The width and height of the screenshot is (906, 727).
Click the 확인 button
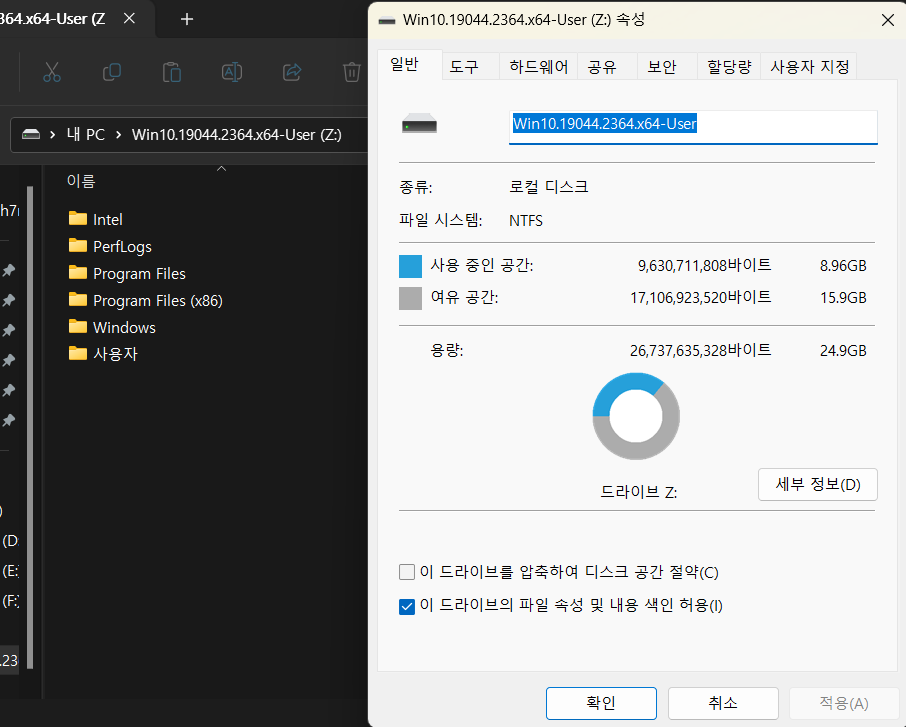point(601,703)
